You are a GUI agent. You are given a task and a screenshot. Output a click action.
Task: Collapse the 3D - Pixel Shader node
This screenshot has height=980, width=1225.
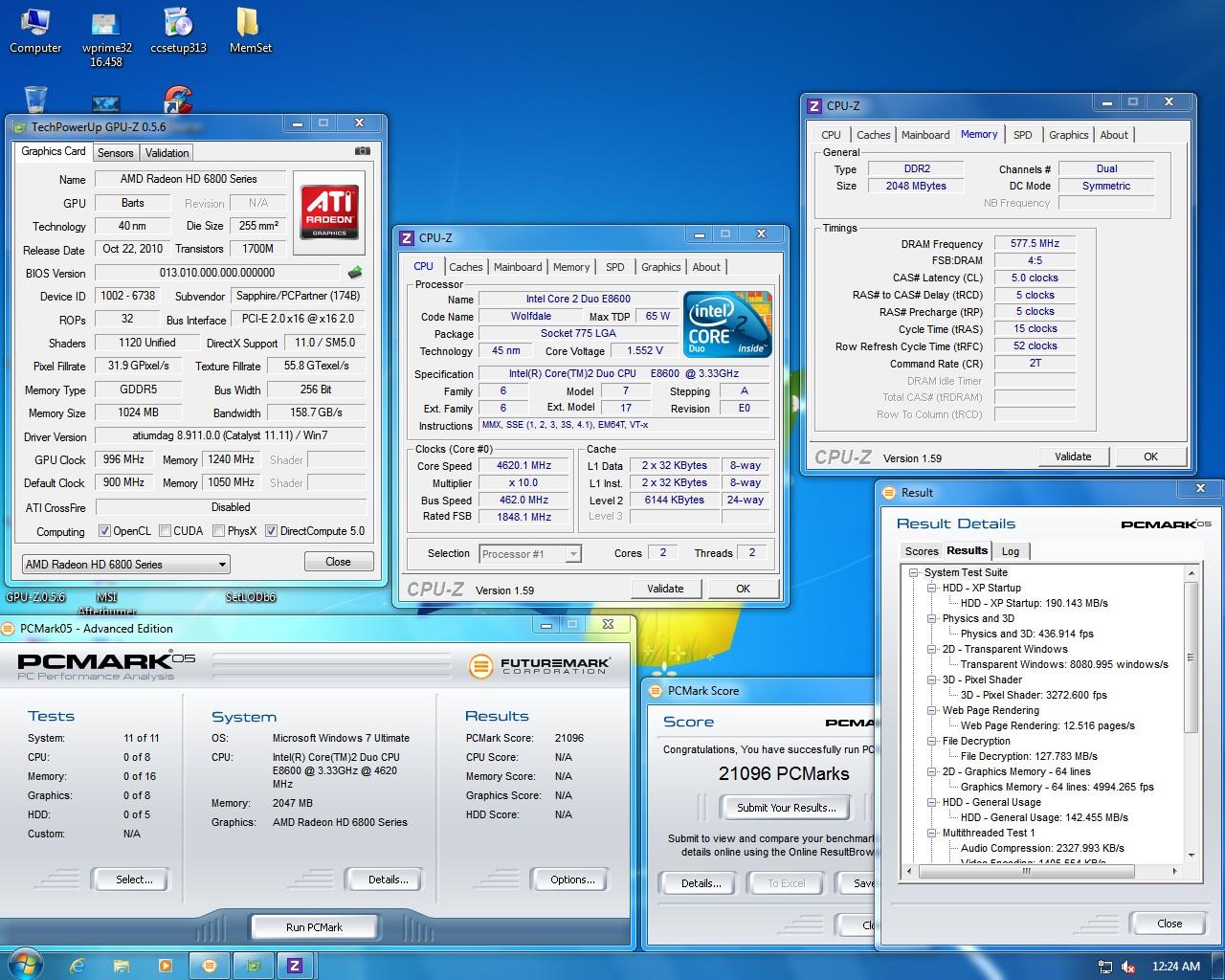(x=932, y=679)
